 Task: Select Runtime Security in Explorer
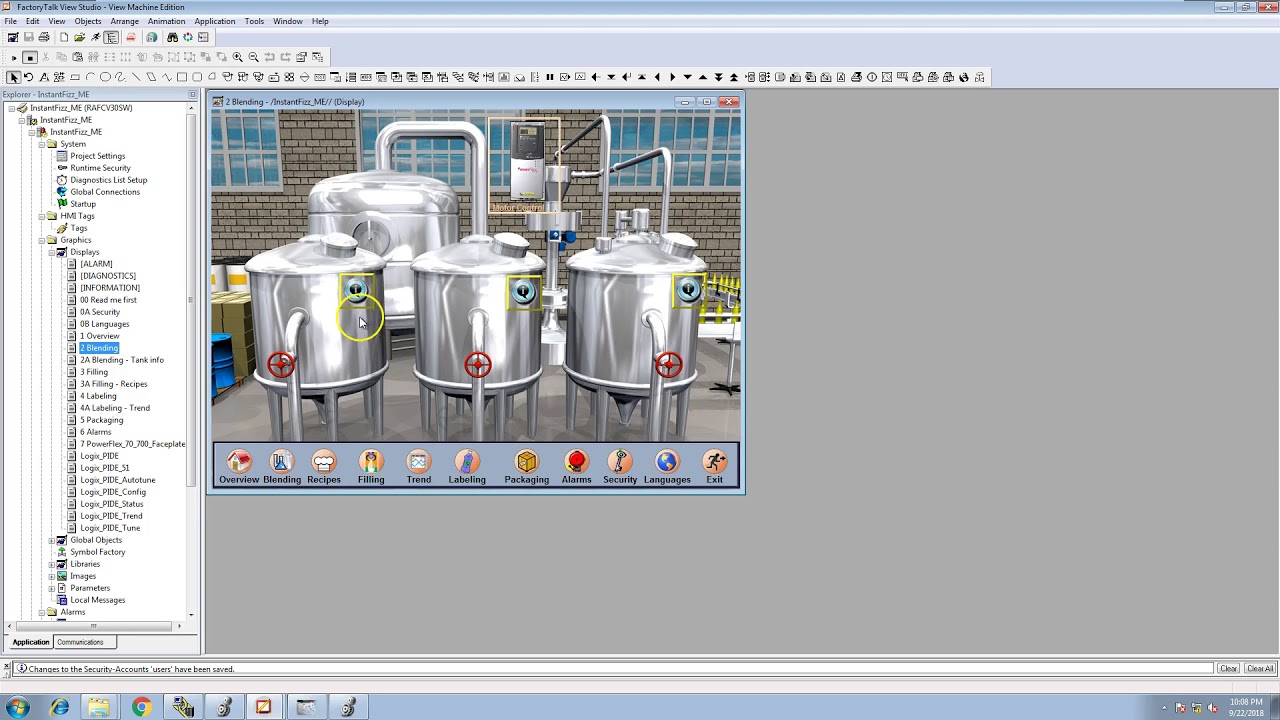pyautogui.click(x=100, y=168)
